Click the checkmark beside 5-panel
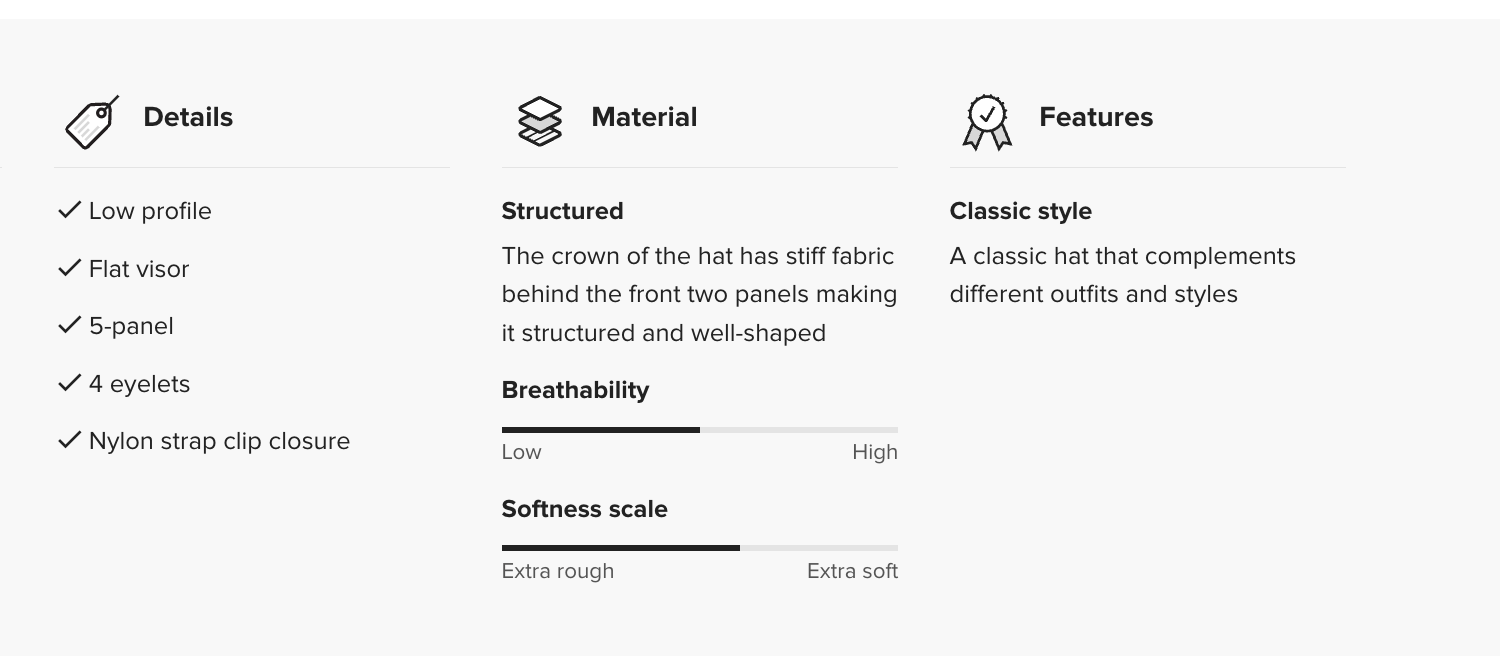This screenshot has height=658, width=1500. pos(69,325)
